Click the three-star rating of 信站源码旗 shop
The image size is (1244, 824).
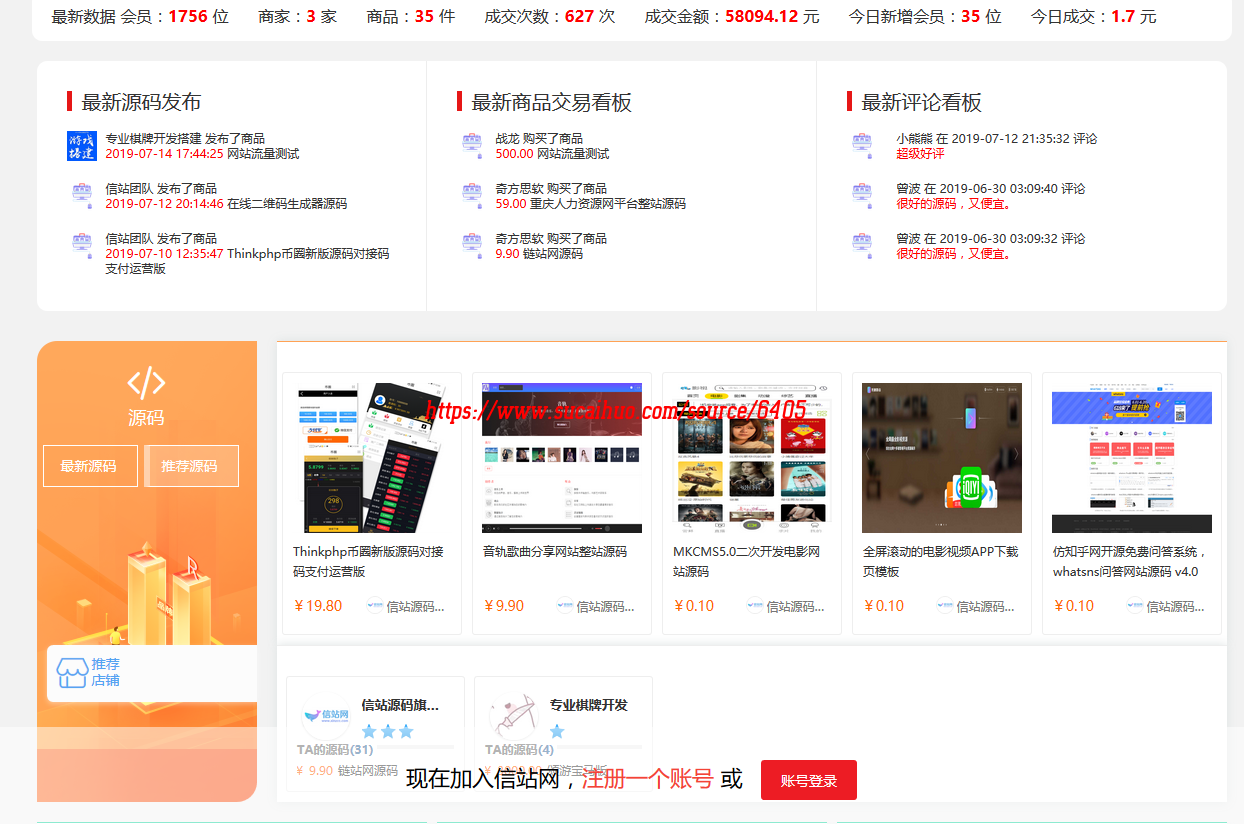point(388,731)
